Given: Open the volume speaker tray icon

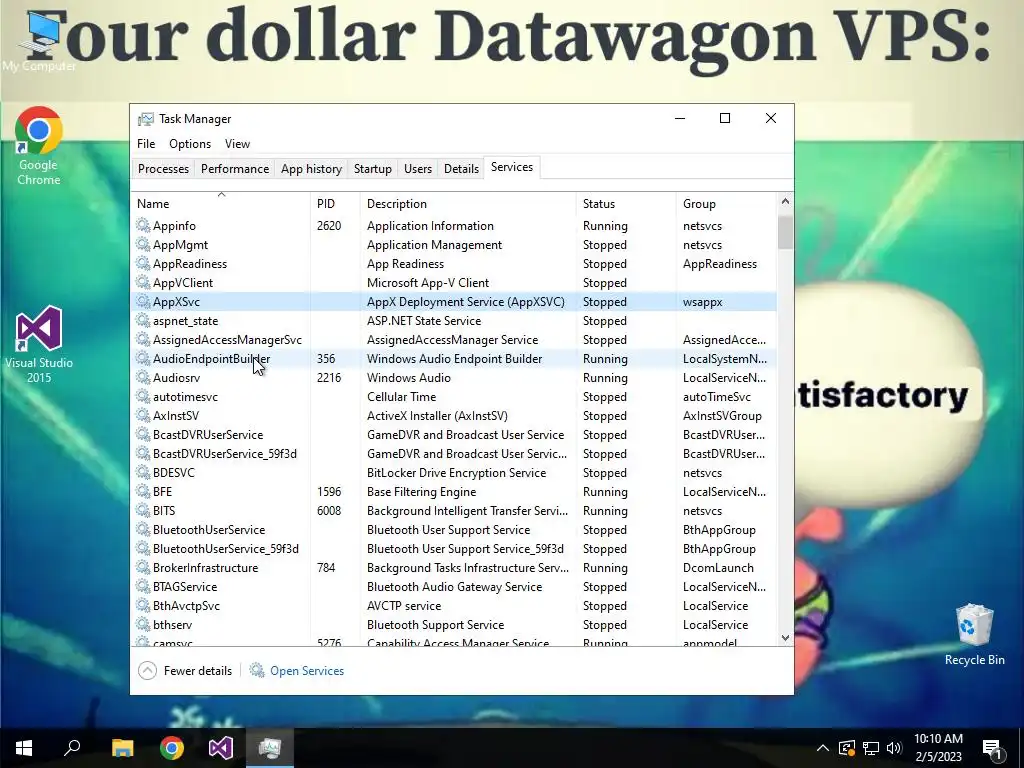Looking at the screenshot, I should (x=894, y=748).
